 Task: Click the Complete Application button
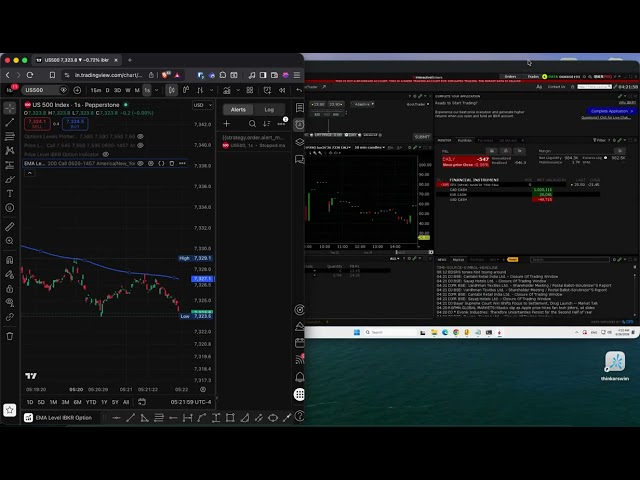point(611,111)
